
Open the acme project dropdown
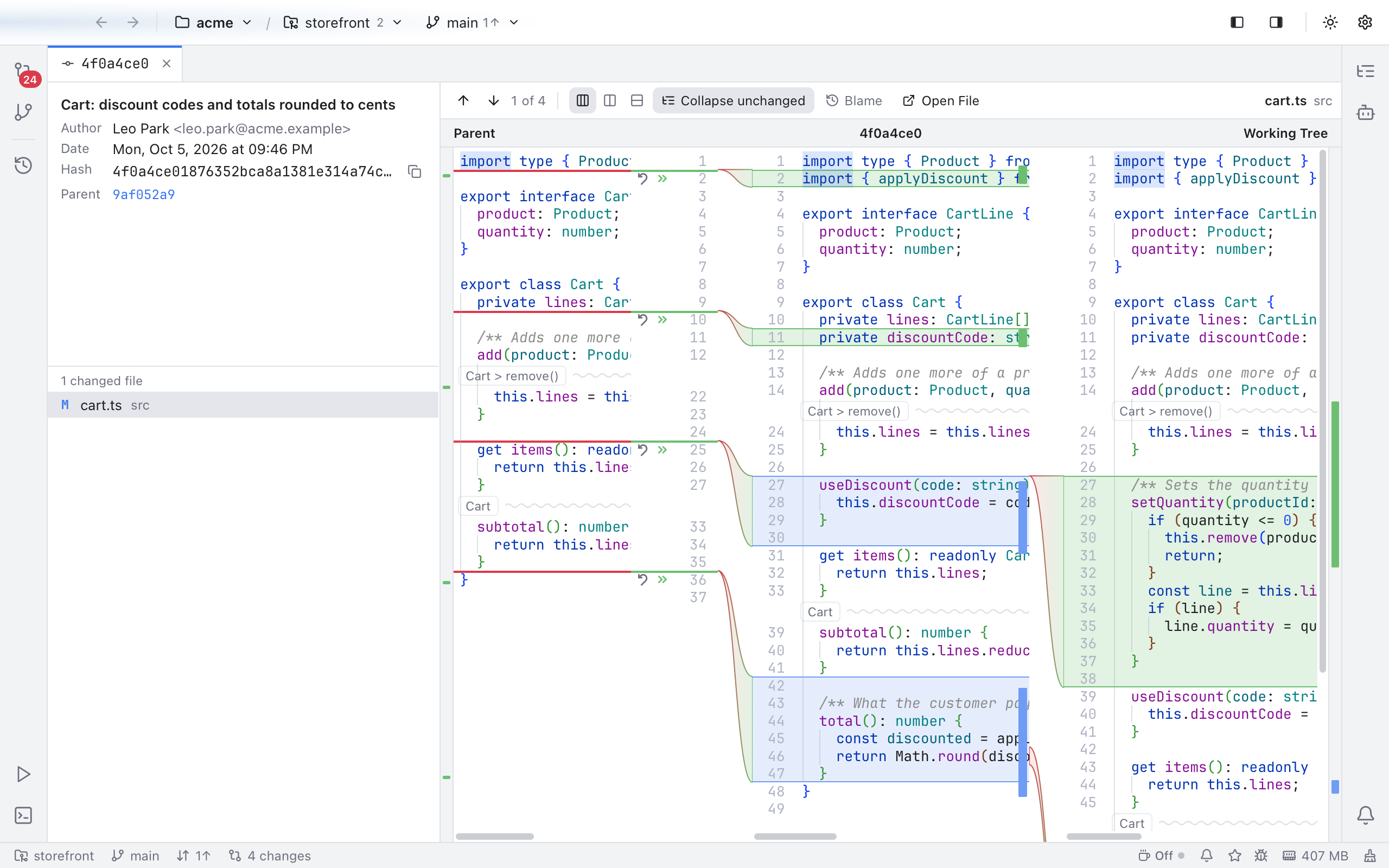tap(214, 22)
